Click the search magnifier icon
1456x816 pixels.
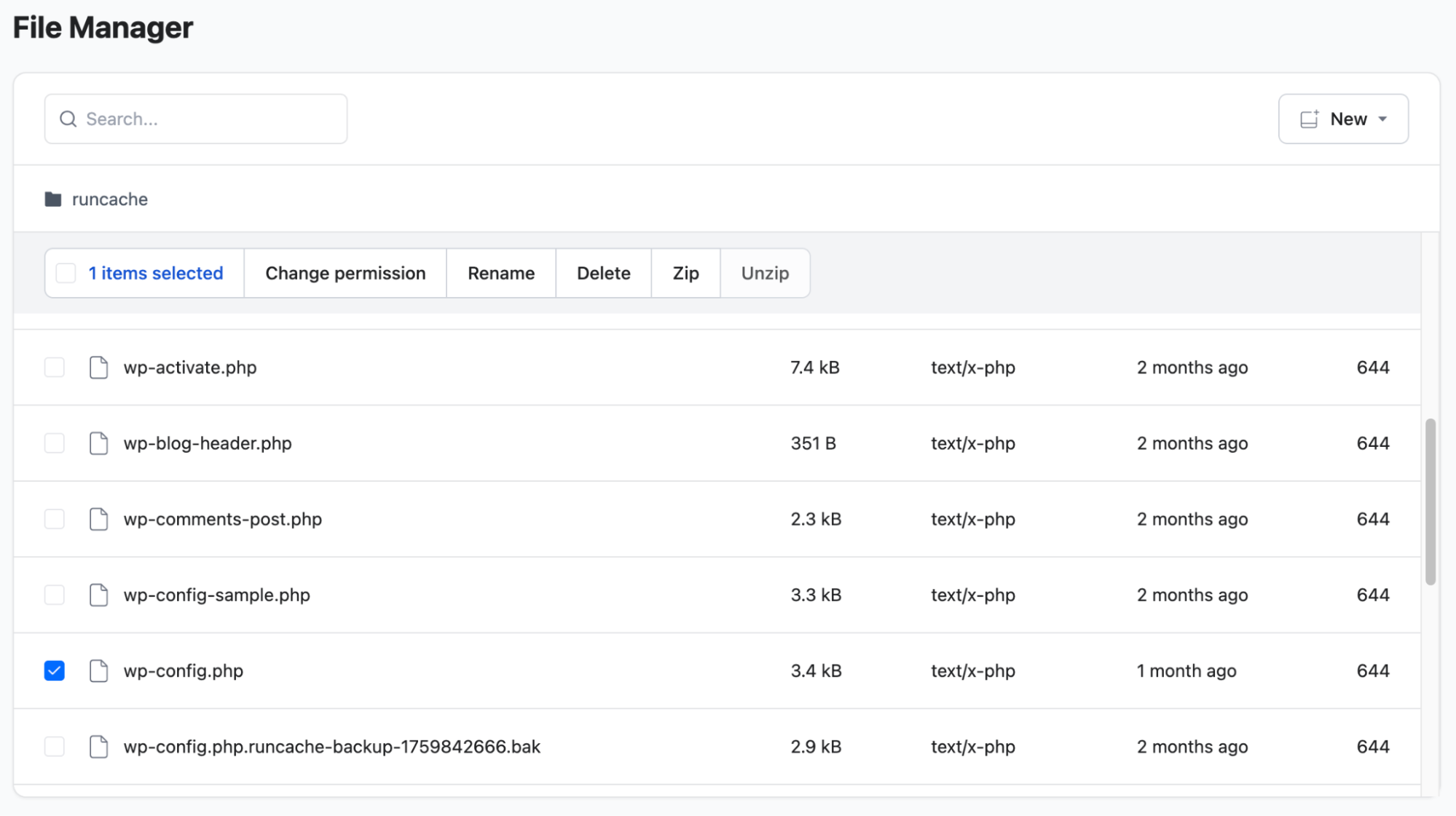pyautogui.click(x=68, y=119)
